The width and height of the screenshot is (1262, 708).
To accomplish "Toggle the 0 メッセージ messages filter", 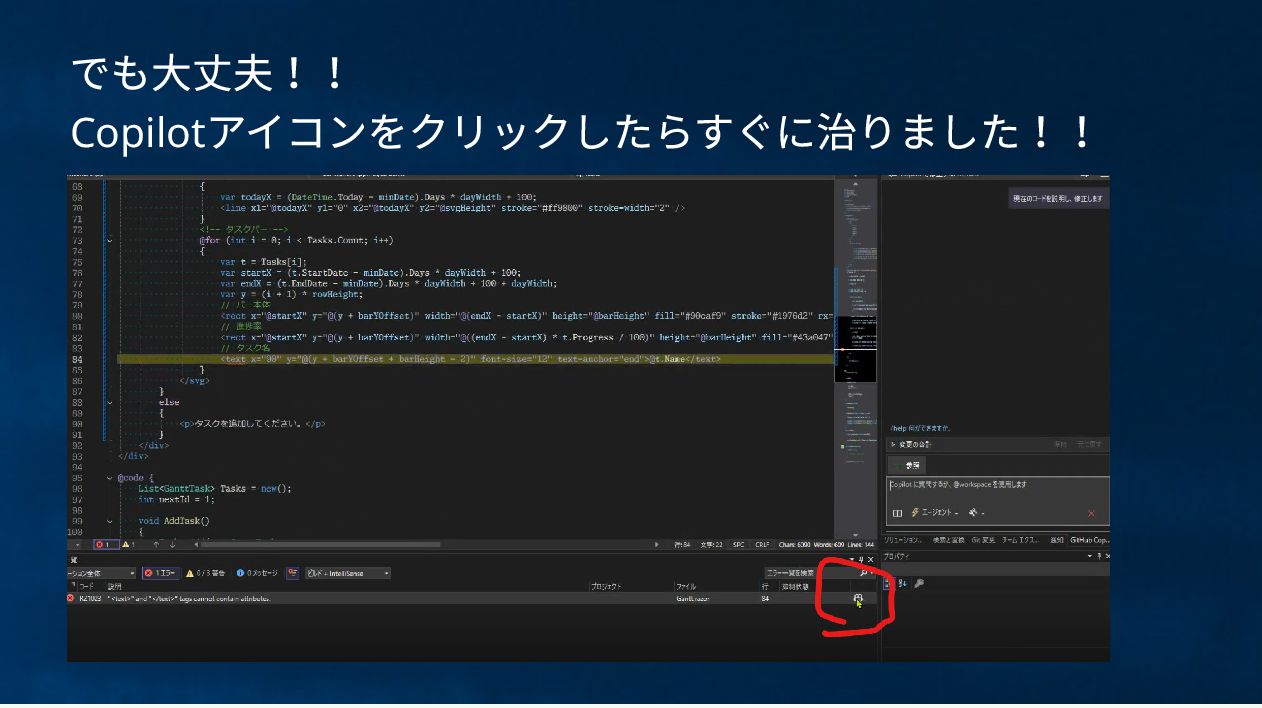I will pyautogui.click(x=257, y=573).
